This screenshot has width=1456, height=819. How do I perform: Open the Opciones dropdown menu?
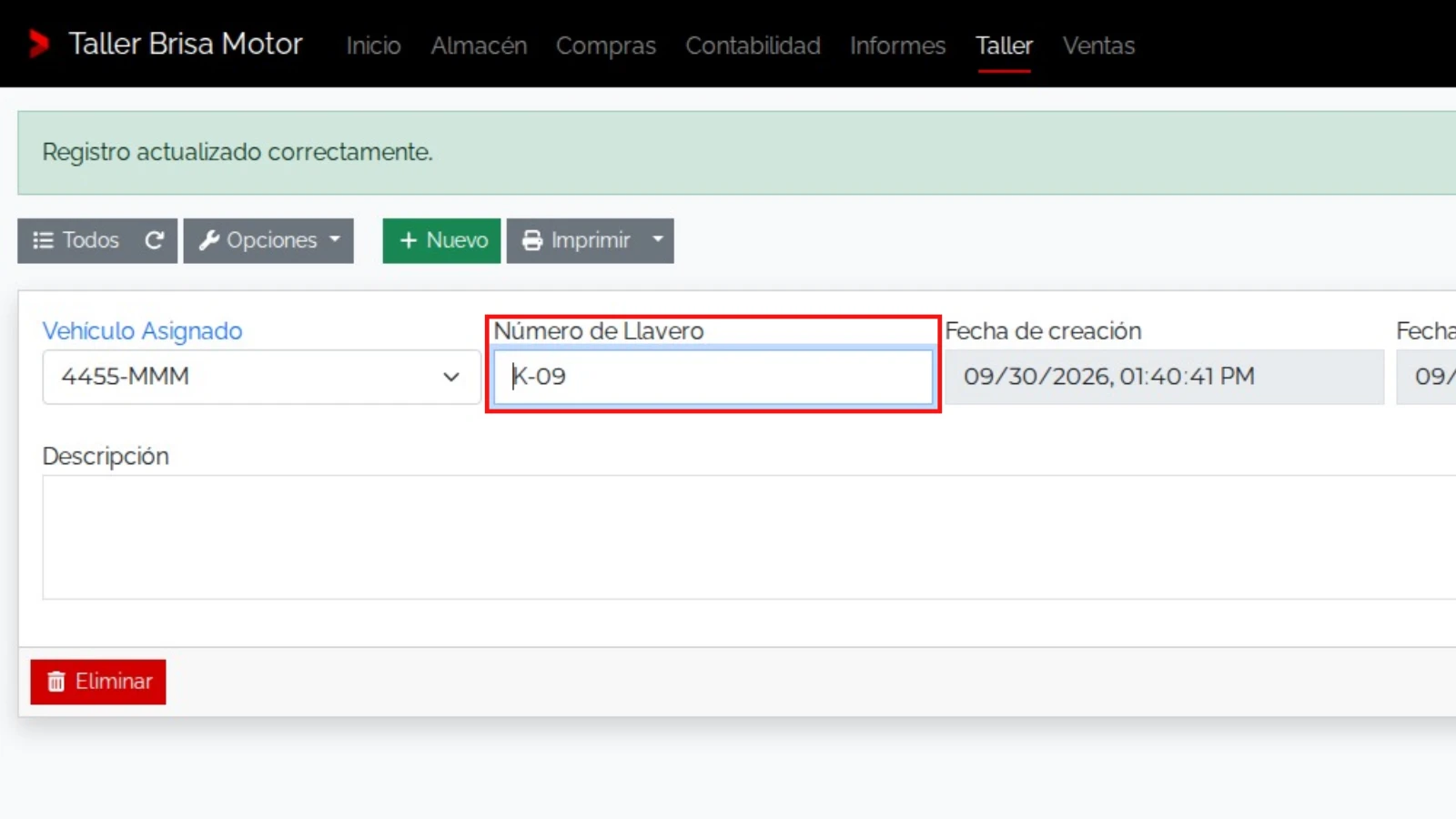(268, 240)
